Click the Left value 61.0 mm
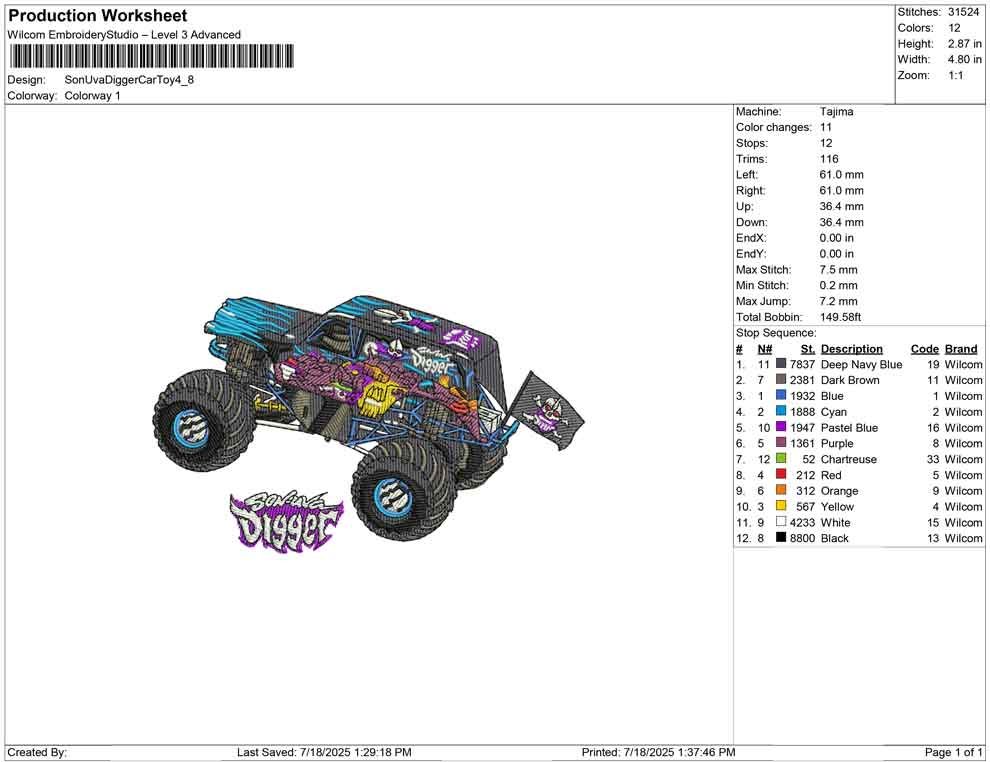This screenshot has height=762, width=990. tap(842, 174)
